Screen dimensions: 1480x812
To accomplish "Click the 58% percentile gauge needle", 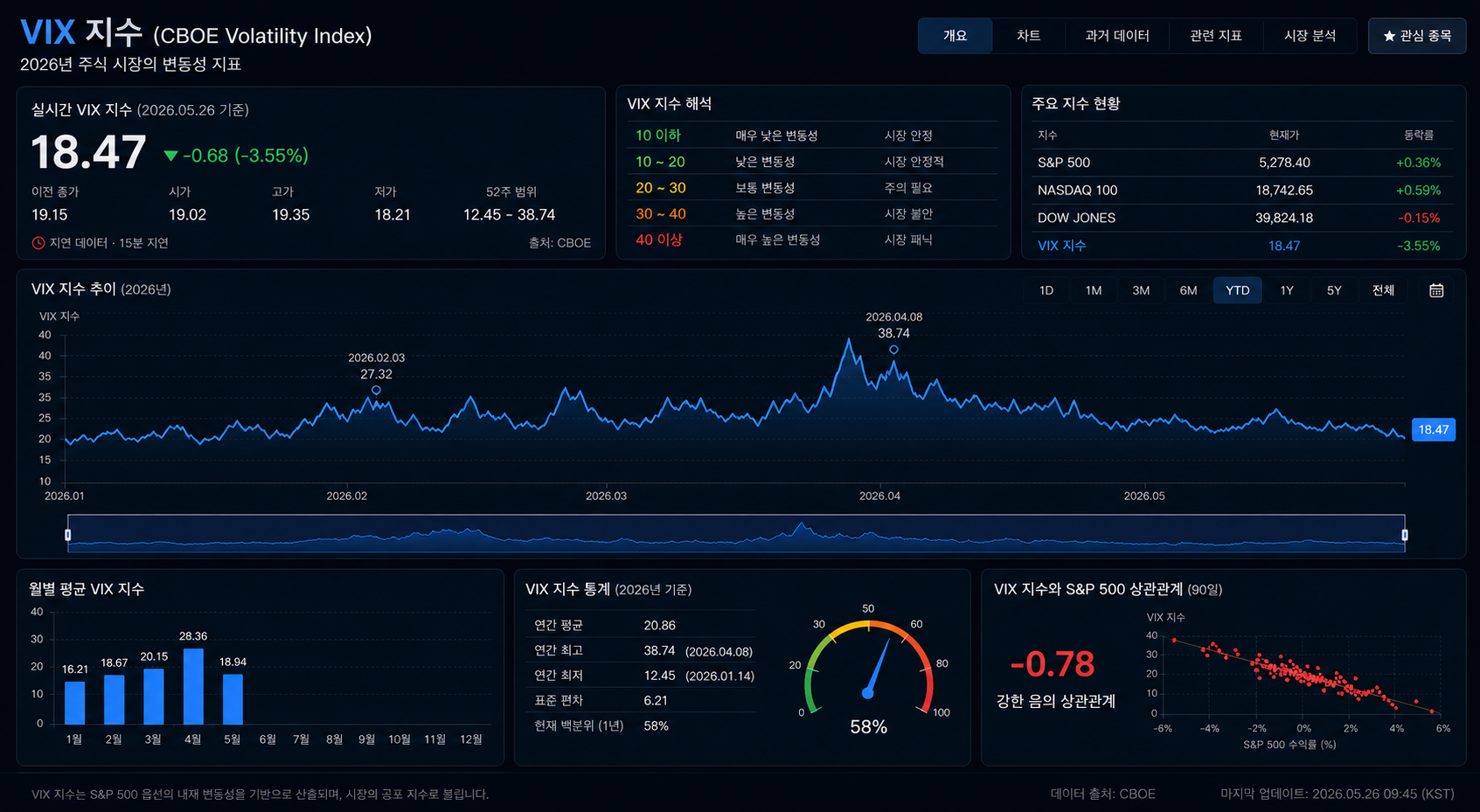I will pos(879,668).
